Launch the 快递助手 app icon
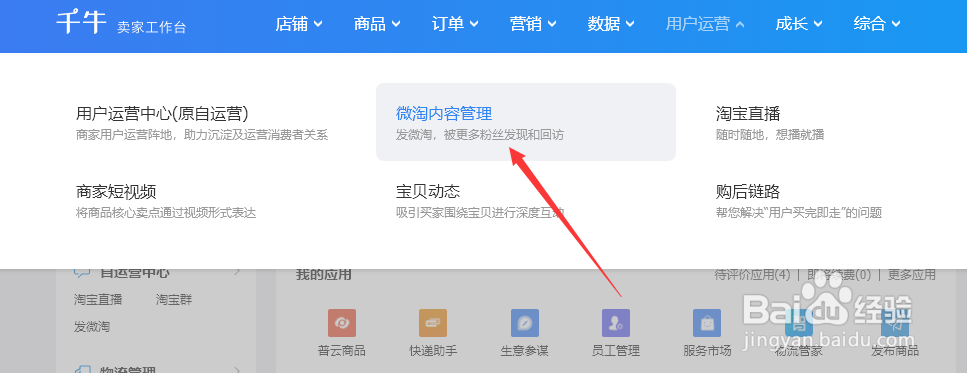This screenshot has height=373, width=967. (x=433, y=323)
